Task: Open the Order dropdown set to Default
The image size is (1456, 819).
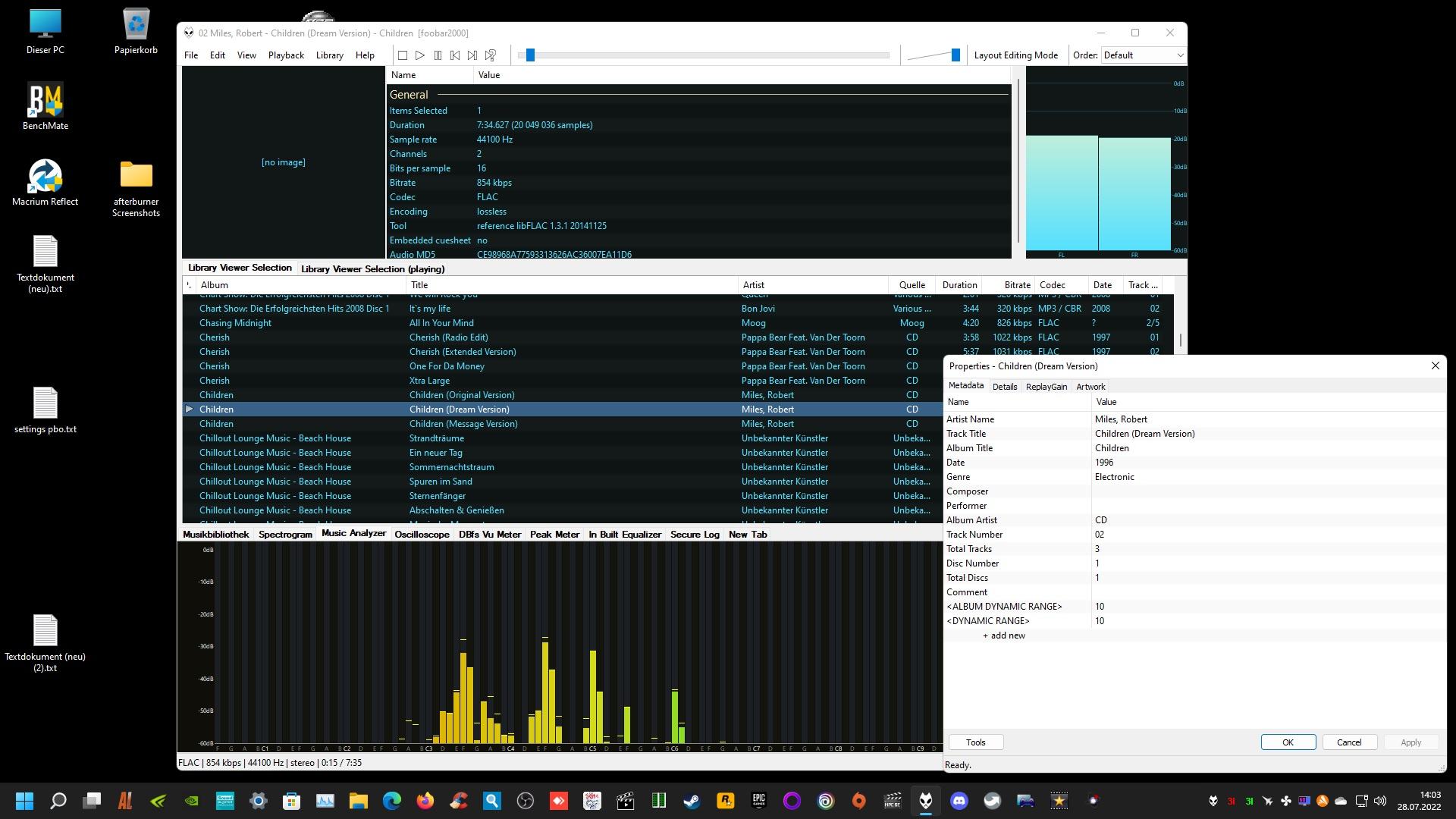Action: 1143,55
